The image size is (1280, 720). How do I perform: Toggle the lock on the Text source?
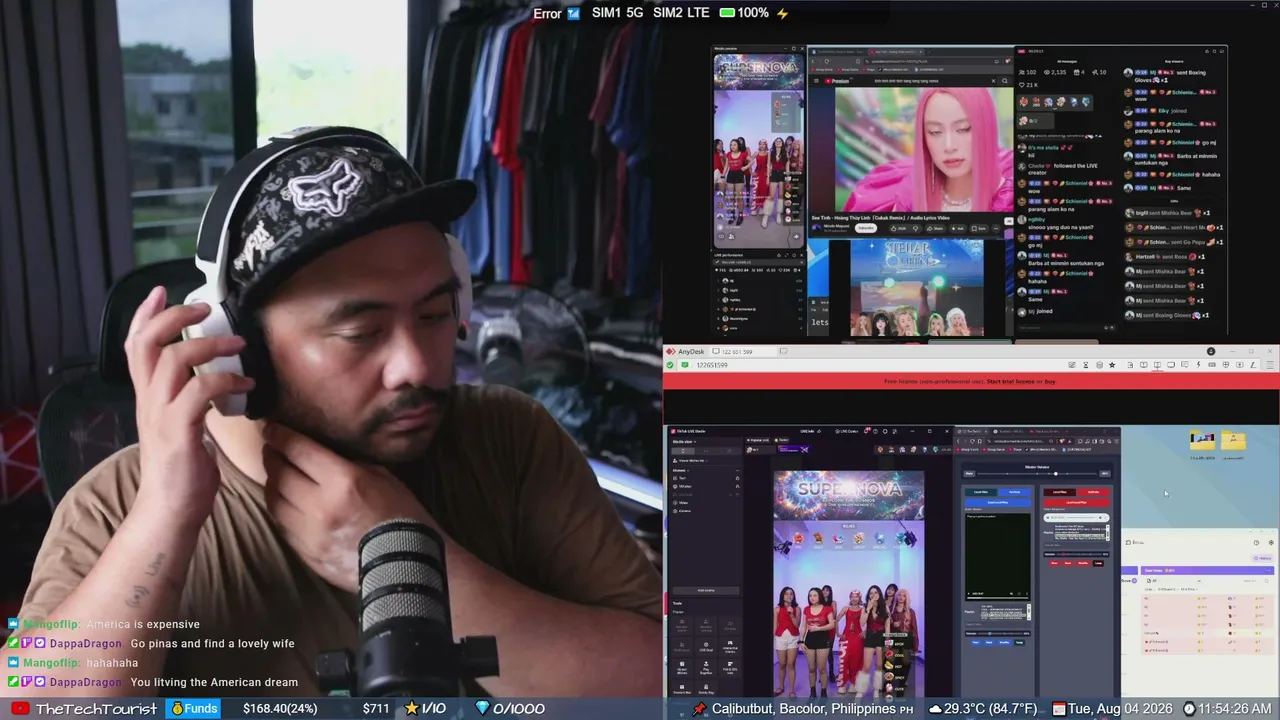738,478
